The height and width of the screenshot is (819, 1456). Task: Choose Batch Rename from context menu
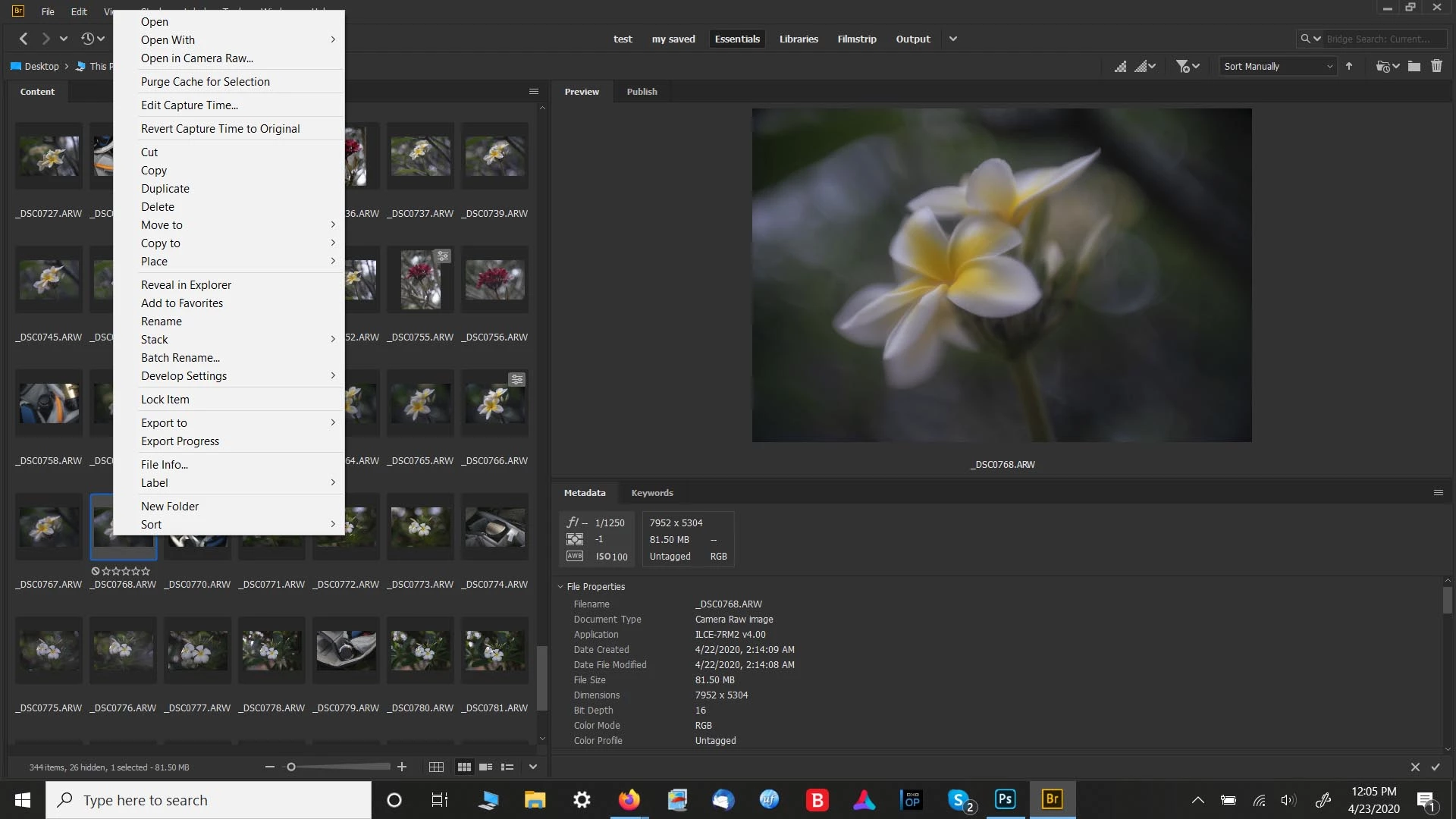tap(180, 357)
